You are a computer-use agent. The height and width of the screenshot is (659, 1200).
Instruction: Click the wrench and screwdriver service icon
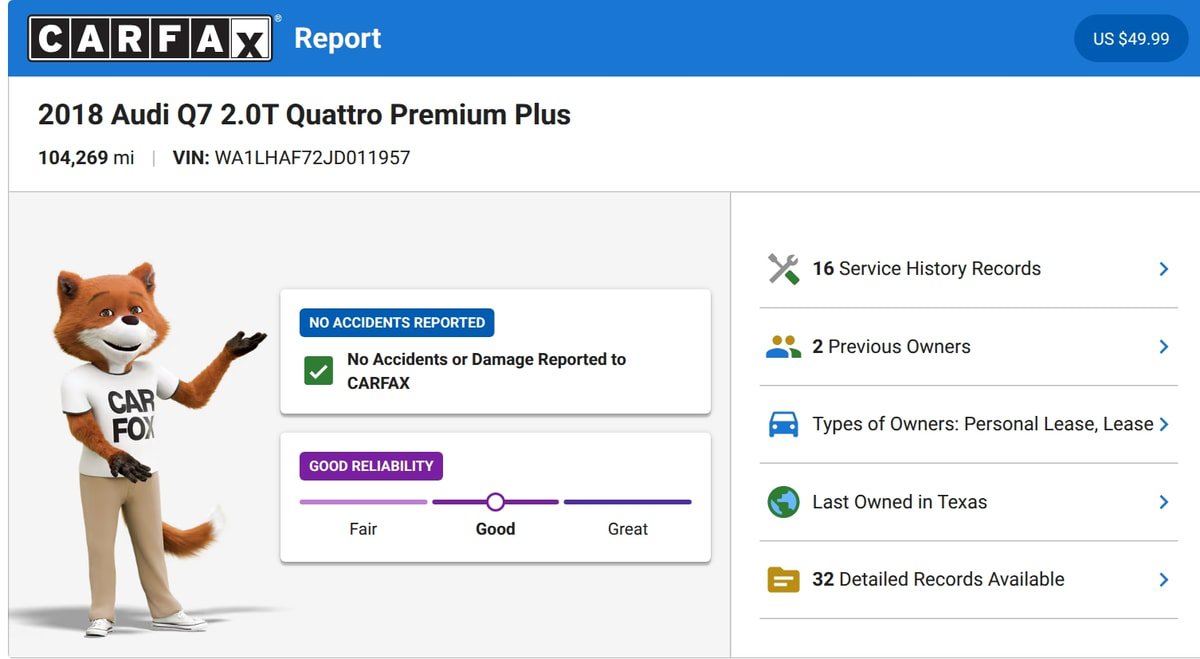[x=783, y=269]
